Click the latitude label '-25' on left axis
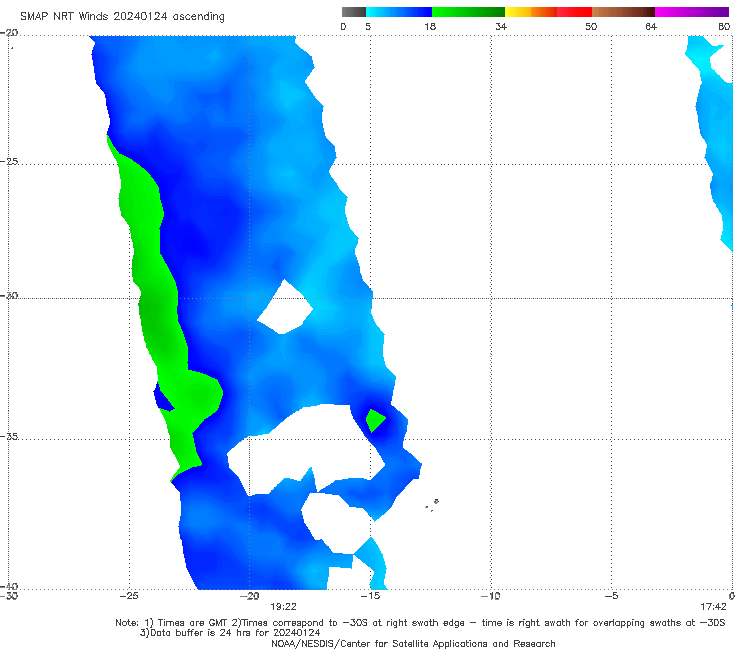740x650 pixels. click(9, 161)
